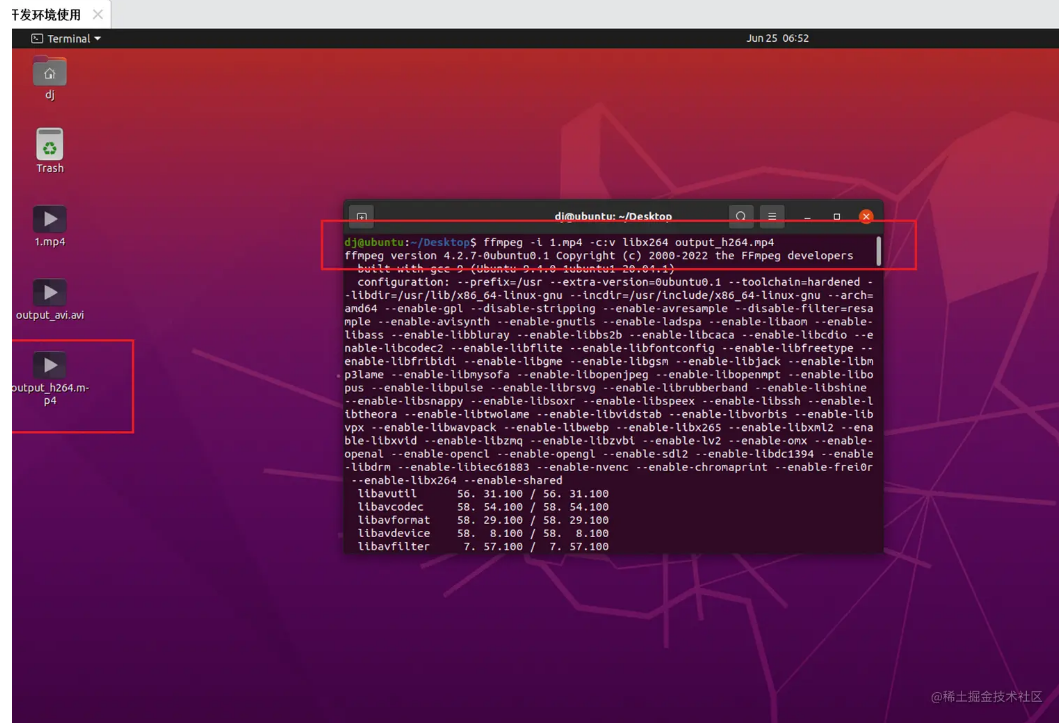Open a new terminal tab with the plus icon
The width and height of the screenshot is (1059, 723).
360,216
